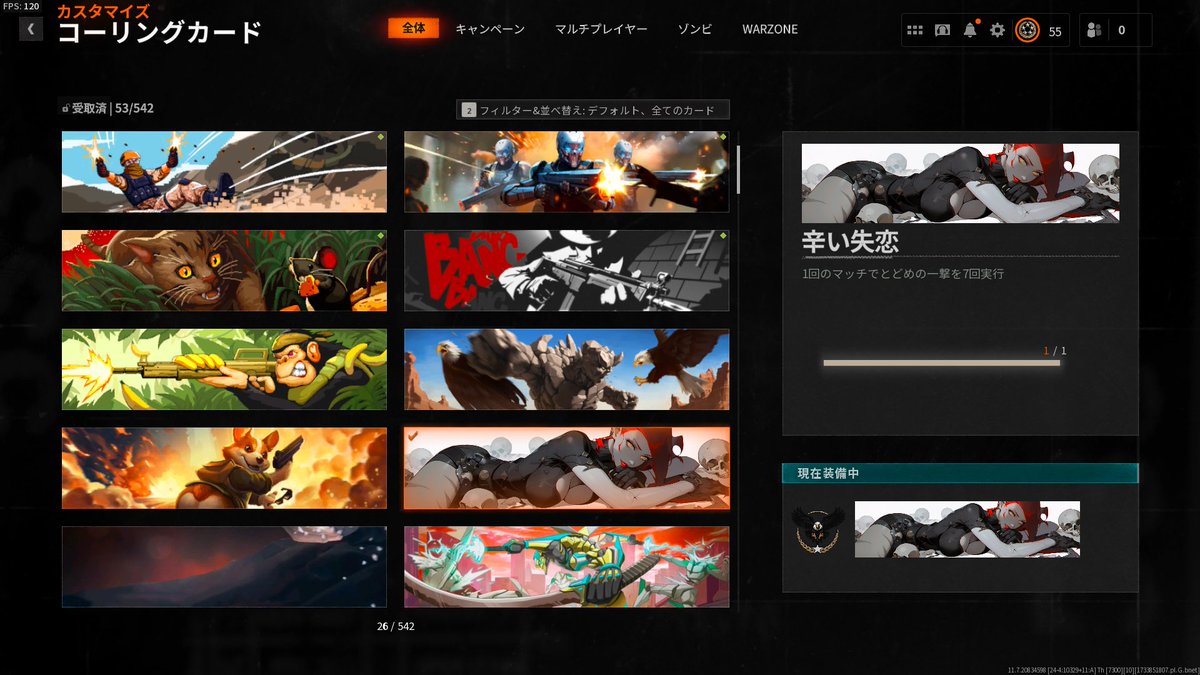This screenshot has height=675, width=1200.
Task: Select the highlighted red-haired woman card
Action: (567, 468)
